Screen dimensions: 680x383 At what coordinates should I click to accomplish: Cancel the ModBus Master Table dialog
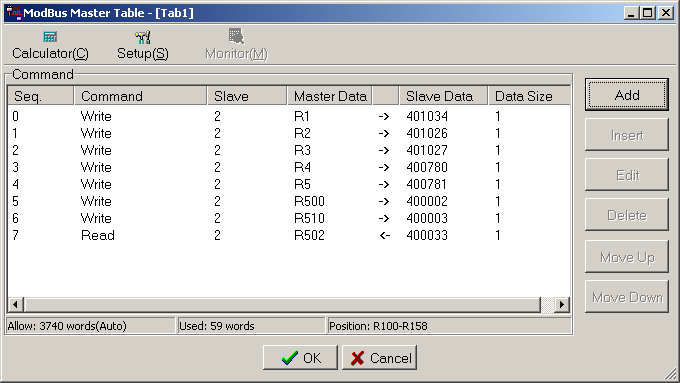[379, 358]
